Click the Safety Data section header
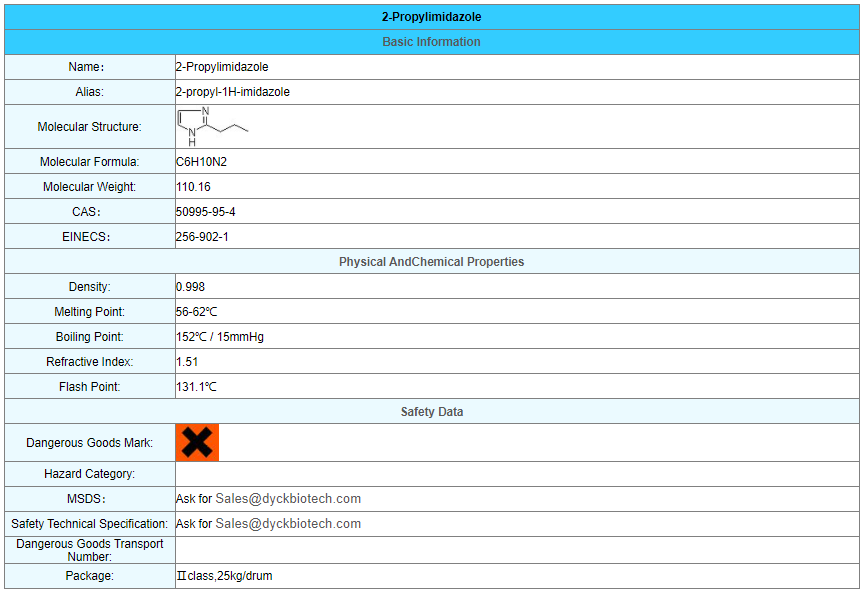This screenshot has height=595, width=866. tap(432, 412)
